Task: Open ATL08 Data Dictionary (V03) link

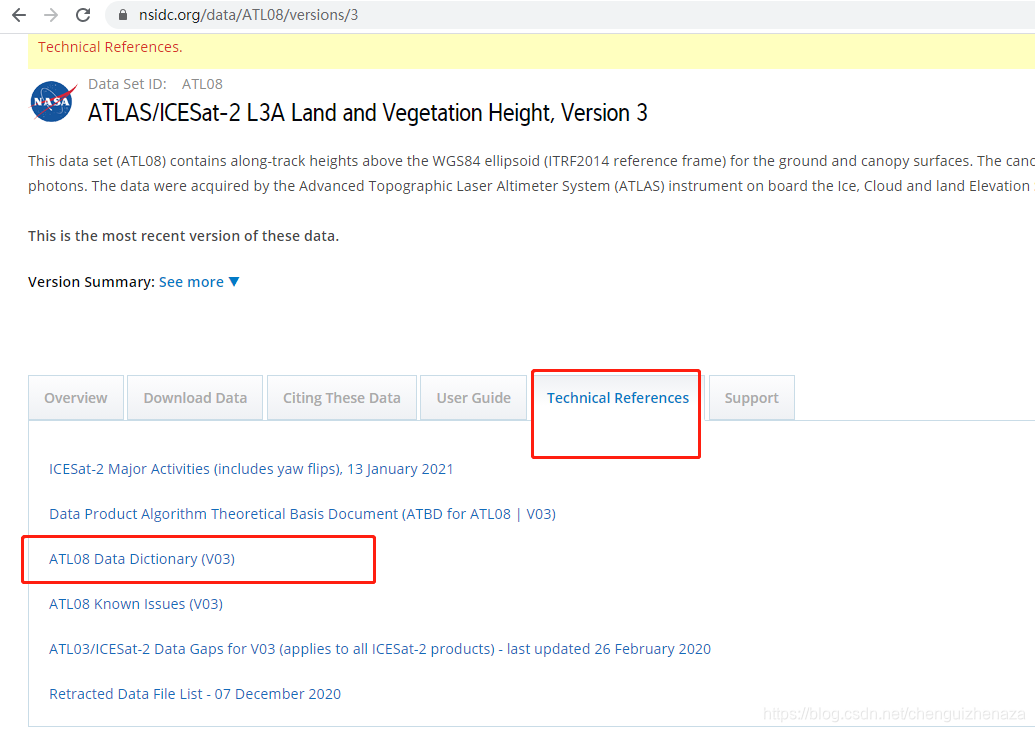Action: tap(142, 559)
